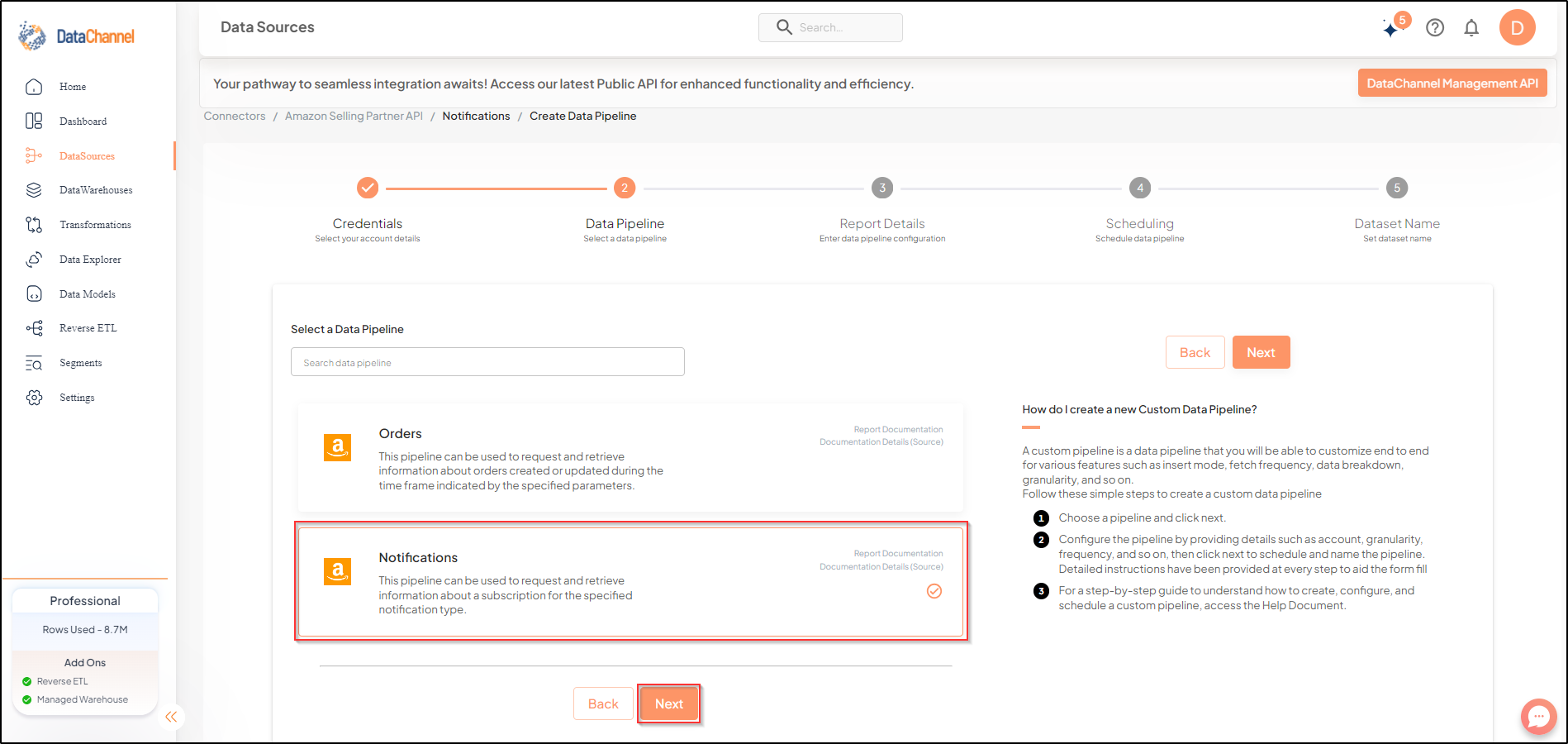Open the Dashboard menu item

[83, 122]
